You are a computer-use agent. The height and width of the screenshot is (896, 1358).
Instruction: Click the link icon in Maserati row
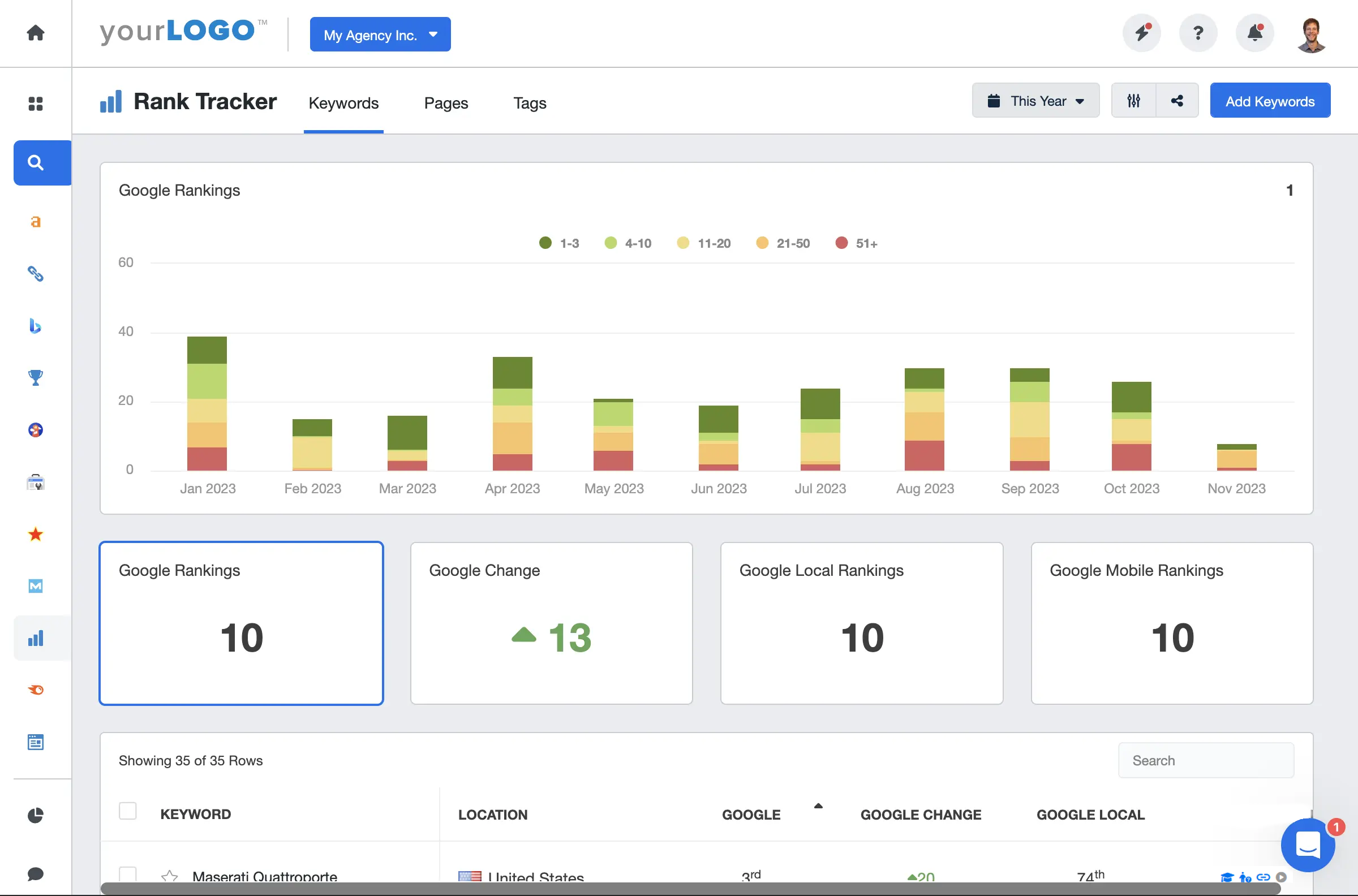(1264, 877)
